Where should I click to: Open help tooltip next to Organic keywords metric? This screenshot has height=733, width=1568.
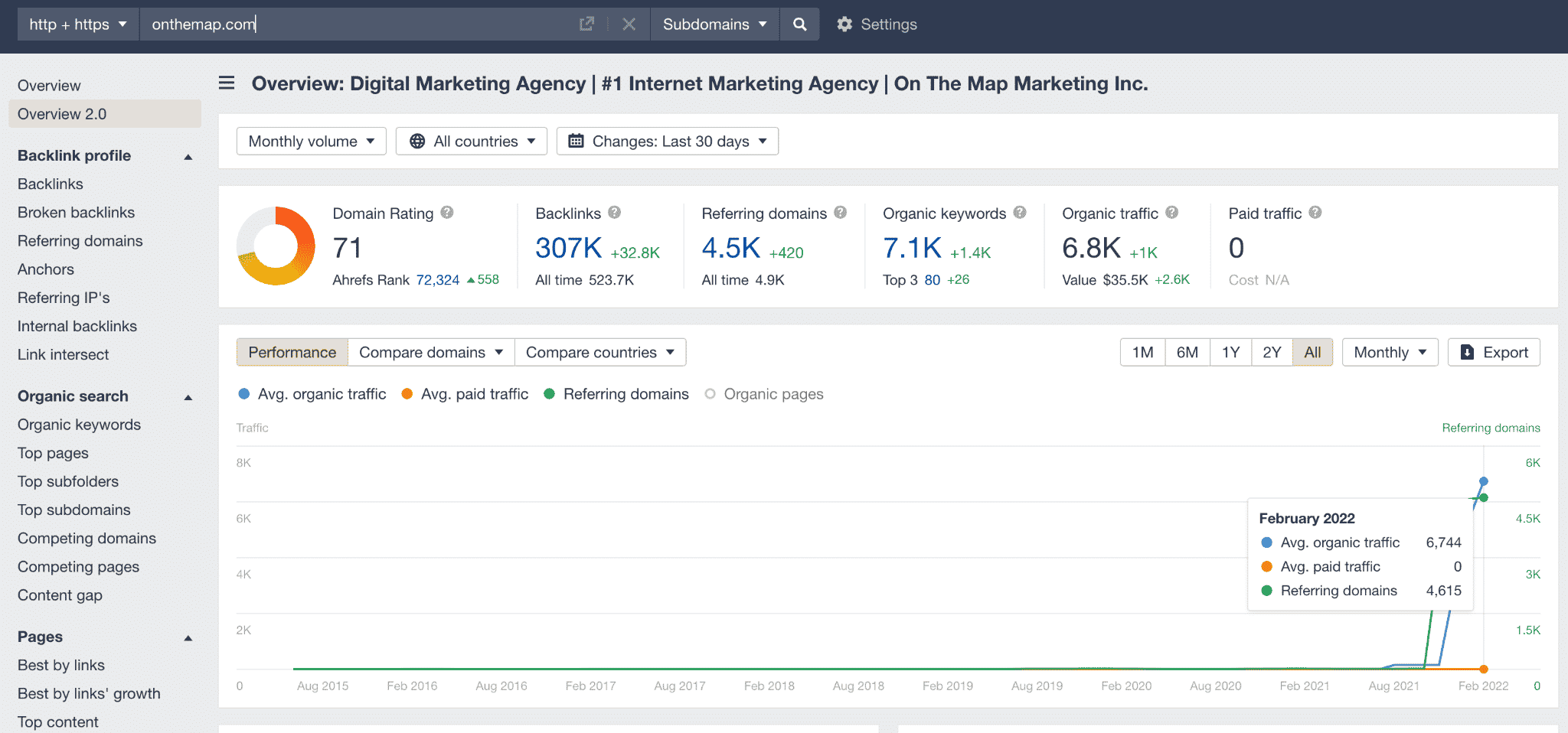[1020, 212]
